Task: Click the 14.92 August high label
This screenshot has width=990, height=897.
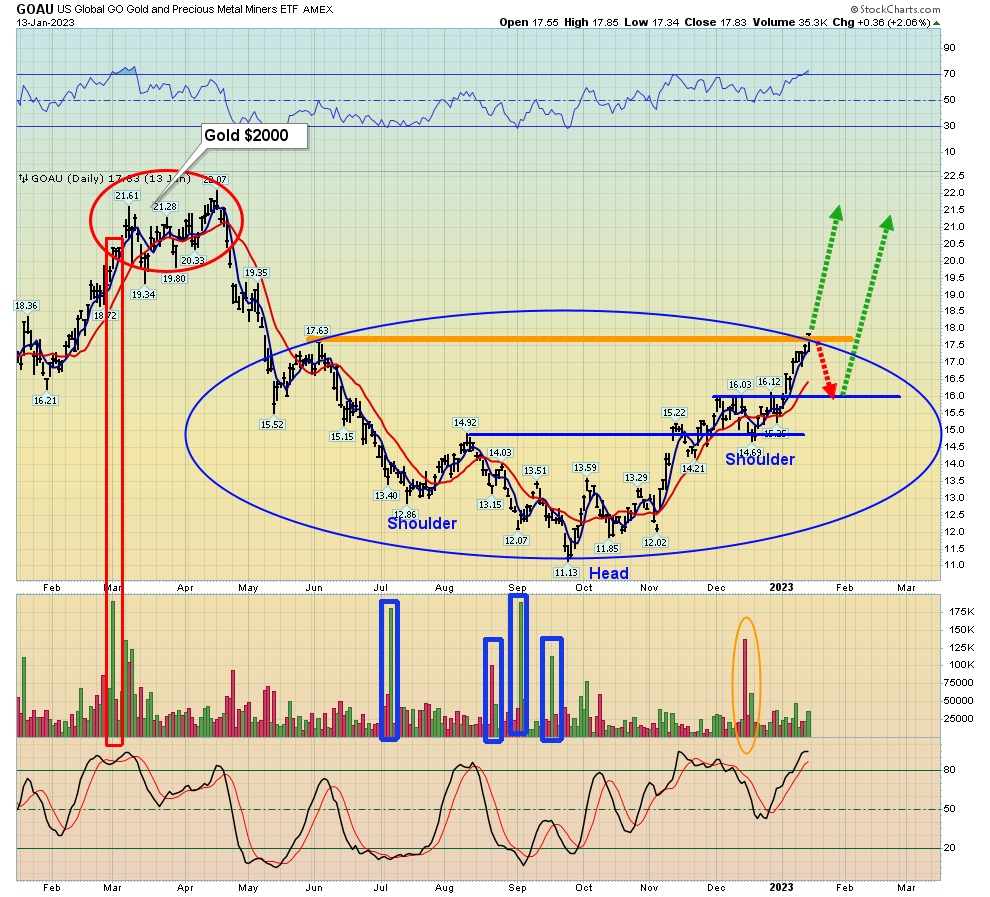Action: [465, 424]
